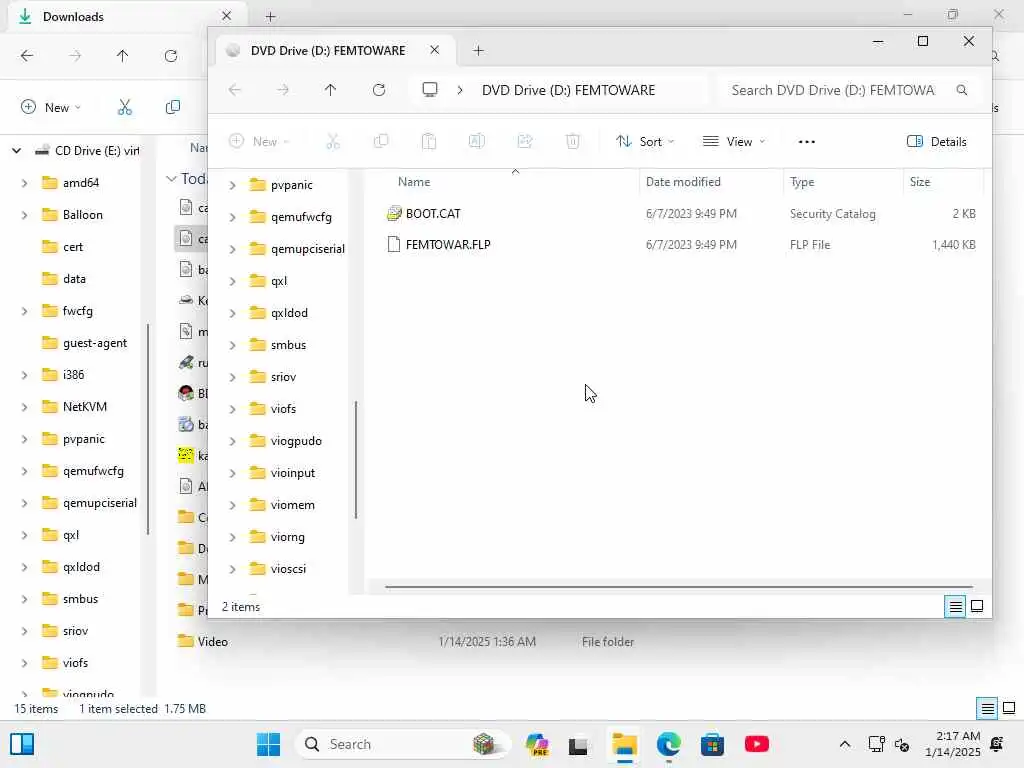
Task: Open Microsoft Store from taskbar
Action: [712, 744]
